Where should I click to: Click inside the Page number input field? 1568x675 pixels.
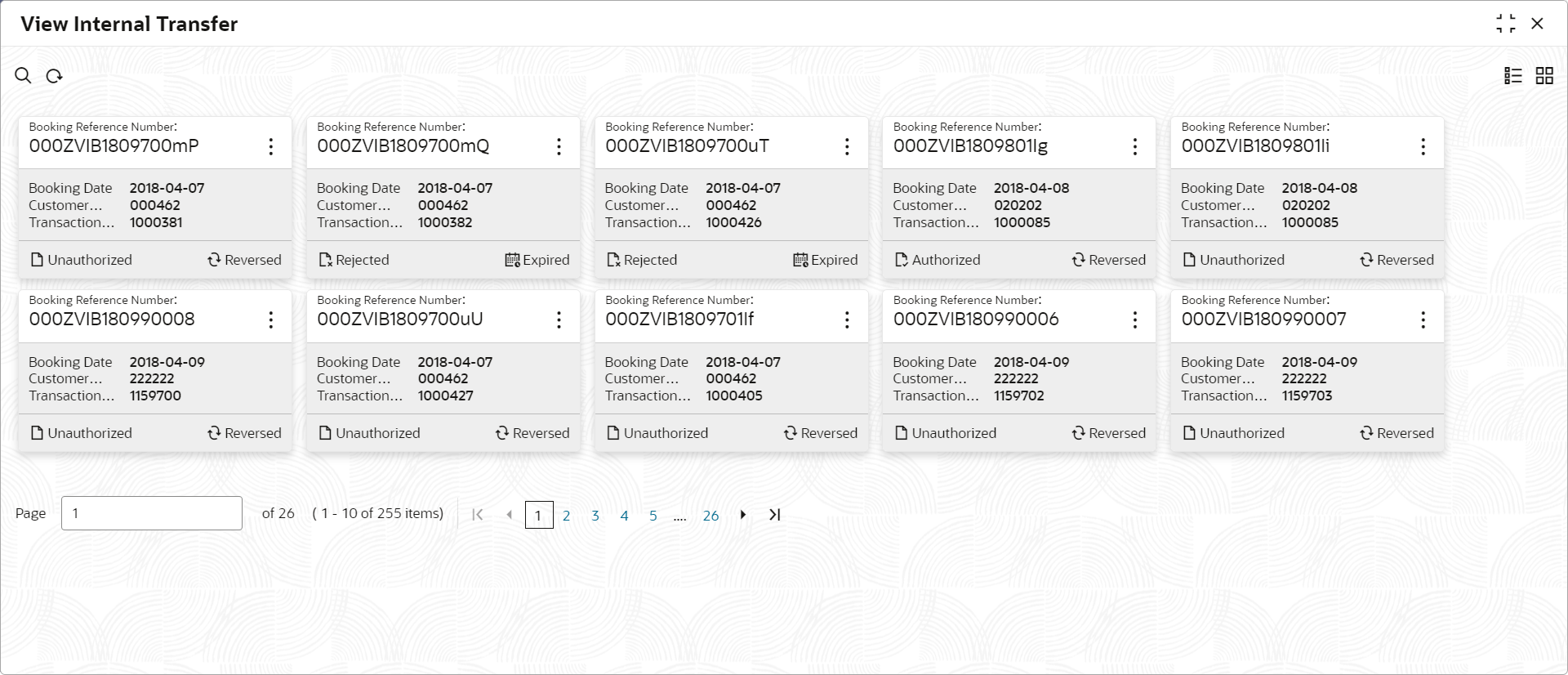click(x=151, y=513)
